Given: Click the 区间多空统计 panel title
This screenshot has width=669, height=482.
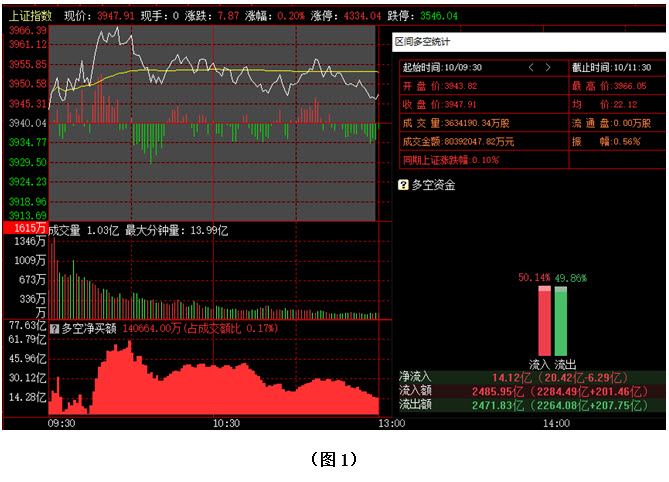Looking at the screenshot, I should 422,42.
